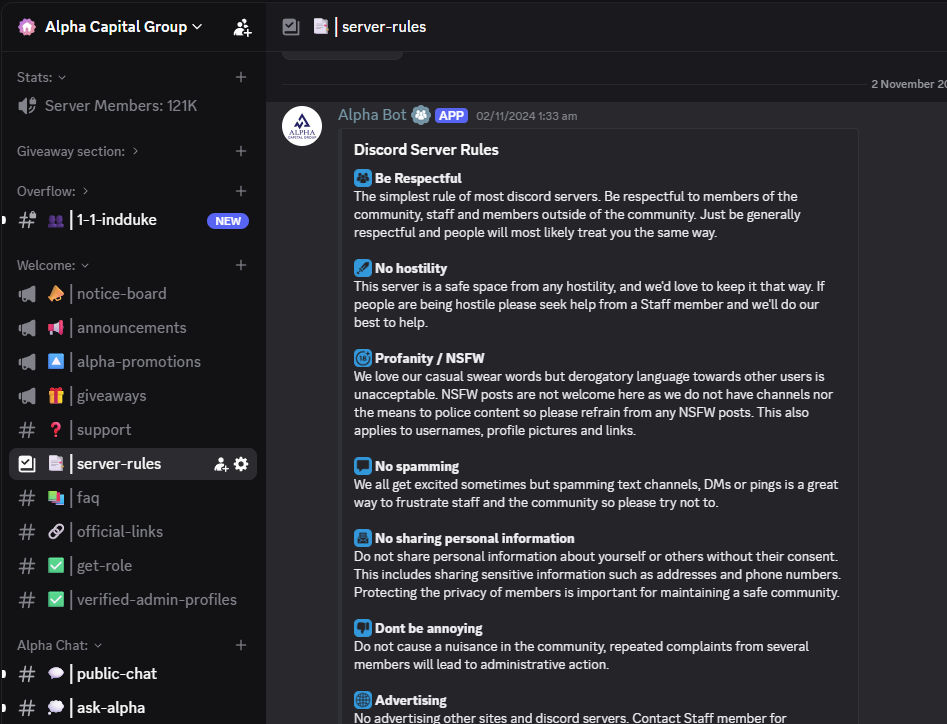This screenshot has height=724, width=947.
Task: Add a channel to the Welcome category
Action: 241,265
